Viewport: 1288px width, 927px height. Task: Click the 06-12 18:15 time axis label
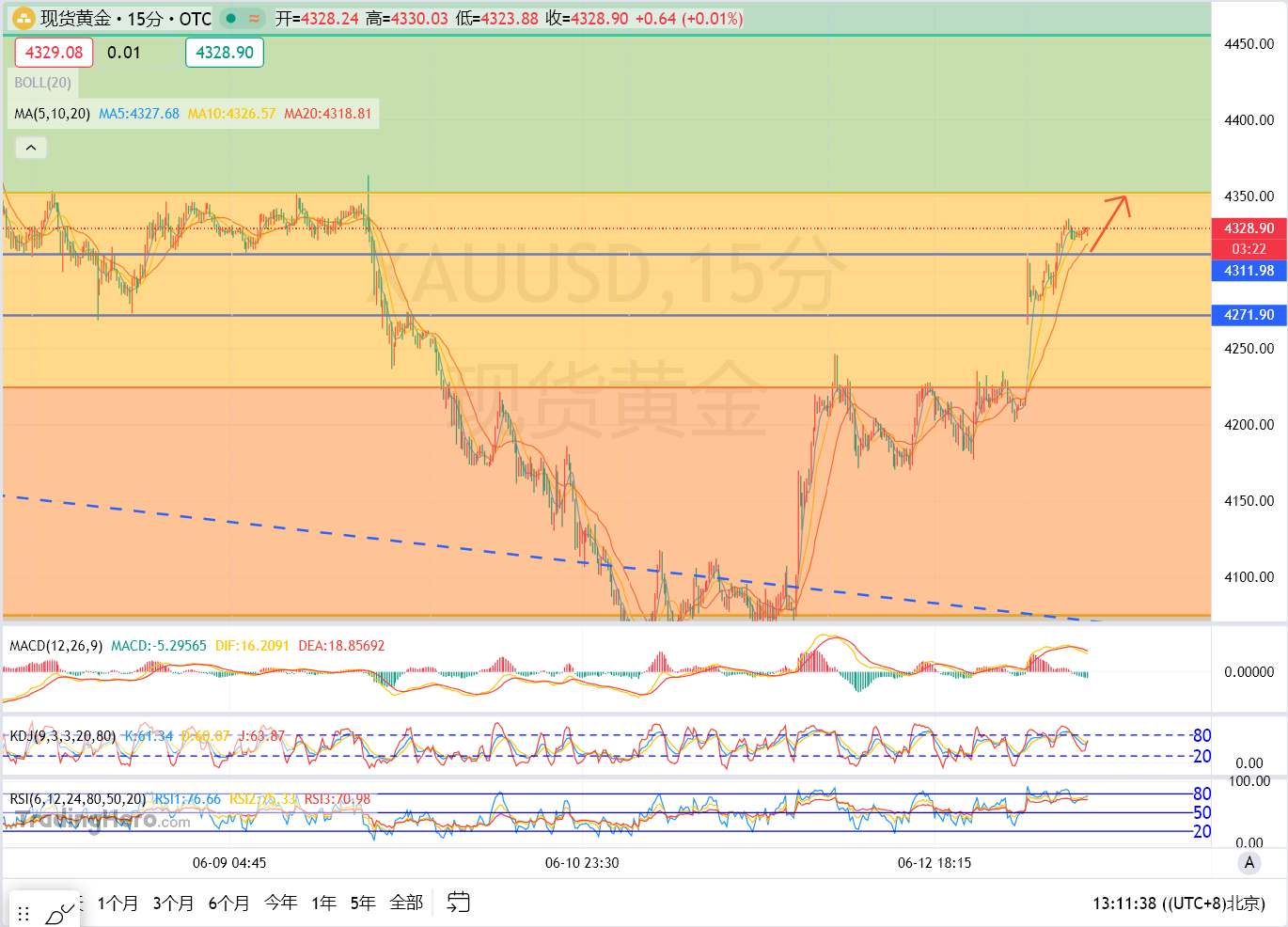click(935, 863)
